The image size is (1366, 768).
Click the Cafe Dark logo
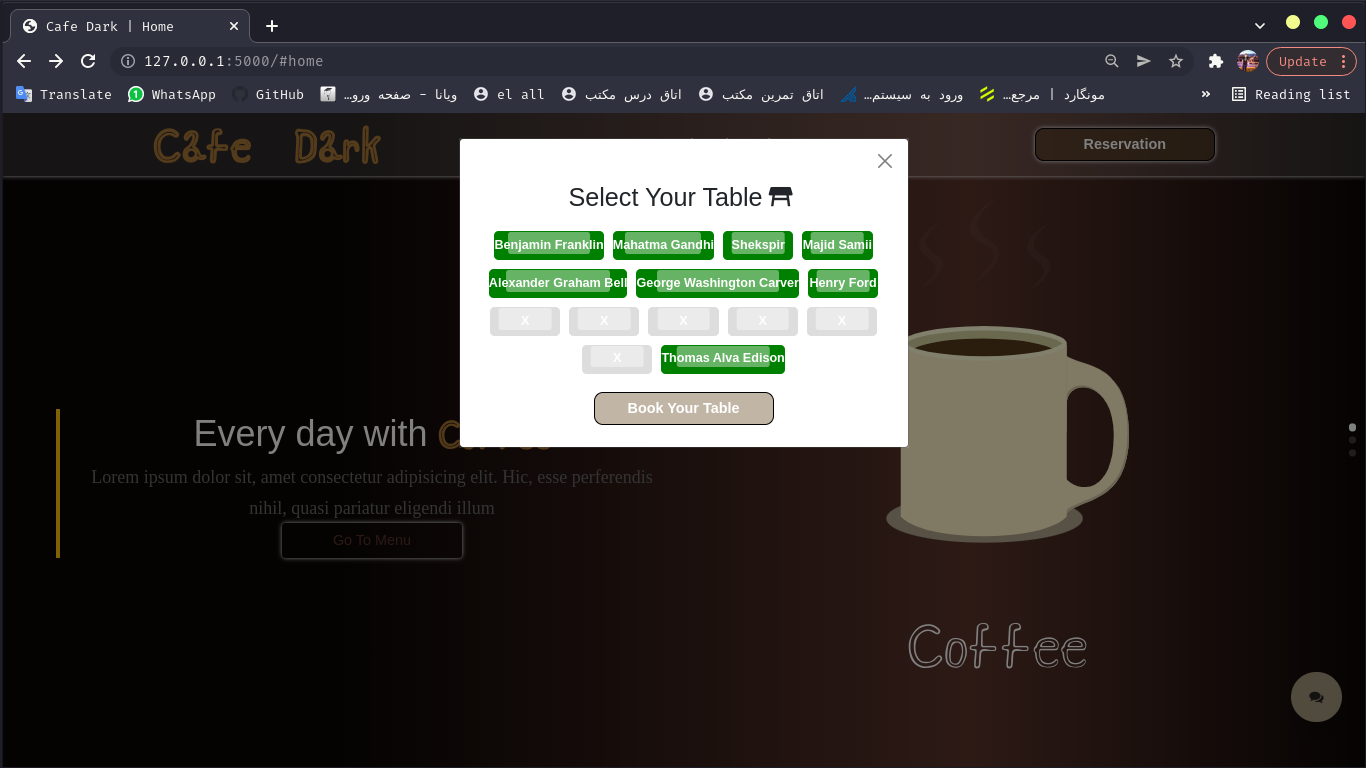267,146
